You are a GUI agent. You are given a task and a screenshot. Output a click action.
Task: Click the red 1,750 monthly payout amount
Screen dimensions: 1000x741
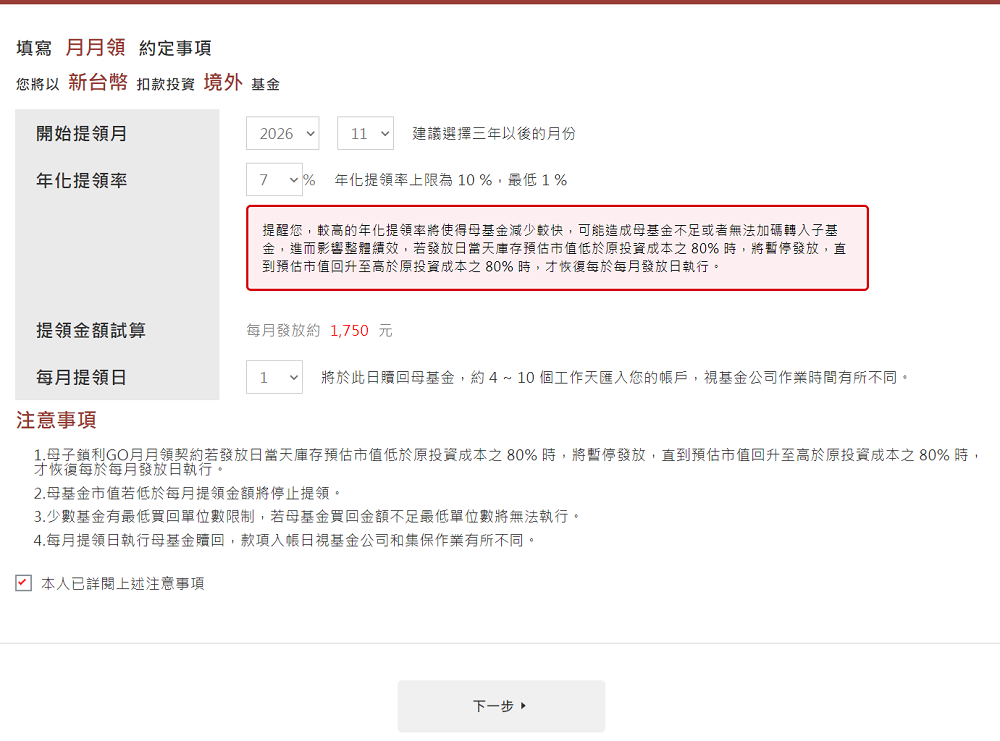pyautogui.click(x=349, y=330)
